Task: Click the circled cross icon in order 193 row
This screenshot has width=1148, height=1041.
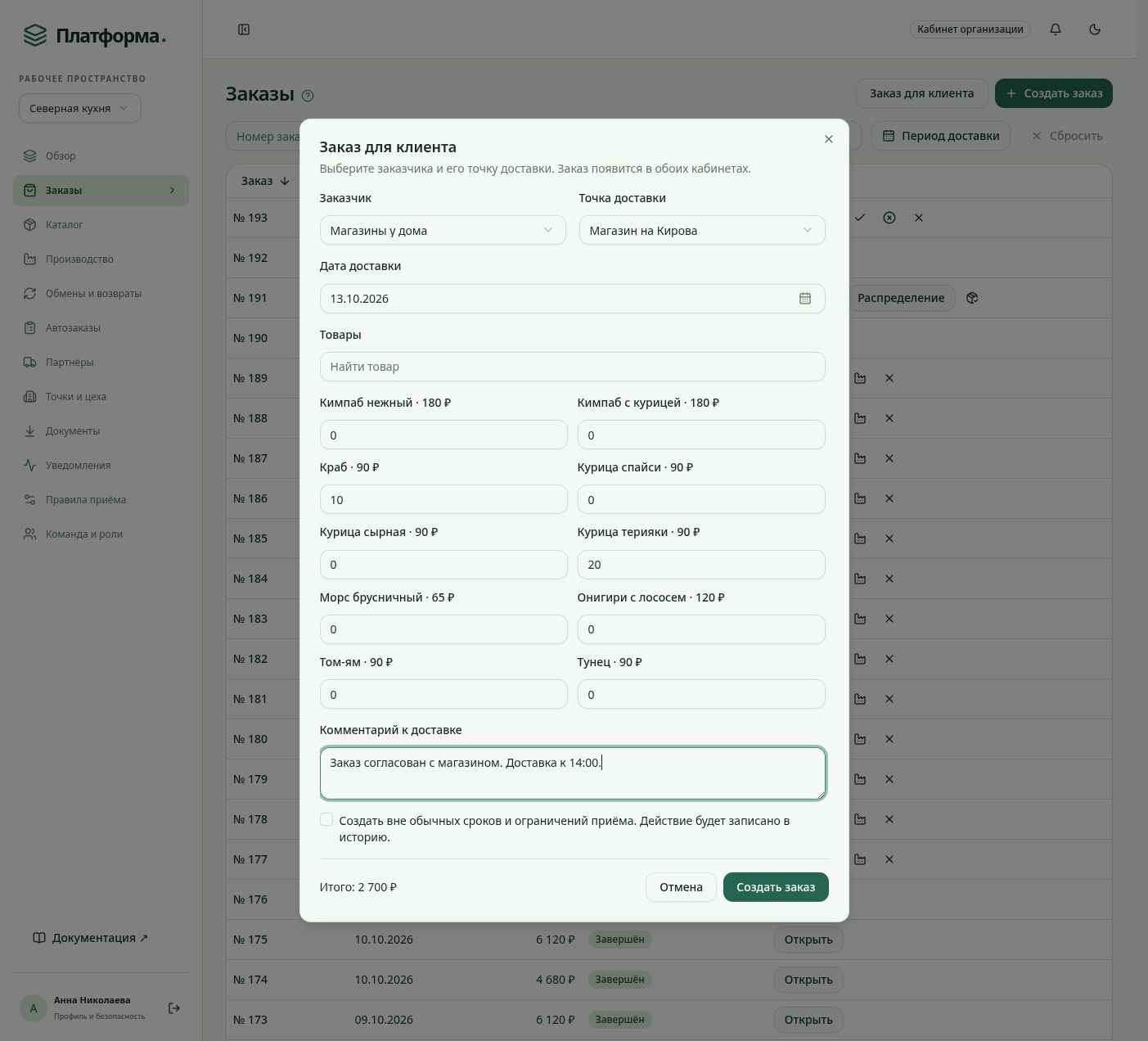Action: tap(889, 218)
